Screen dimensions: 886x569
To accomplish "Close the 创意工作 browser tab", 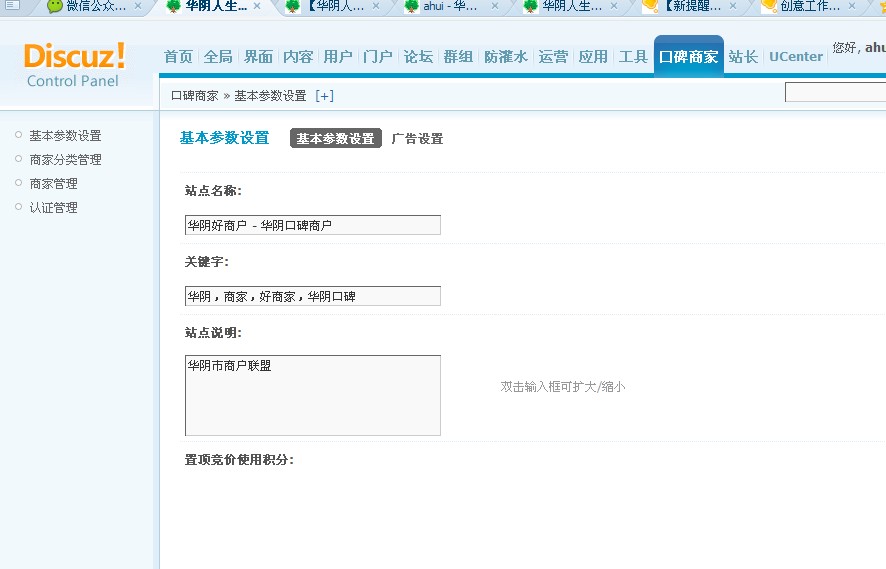I will click(852, 6).
